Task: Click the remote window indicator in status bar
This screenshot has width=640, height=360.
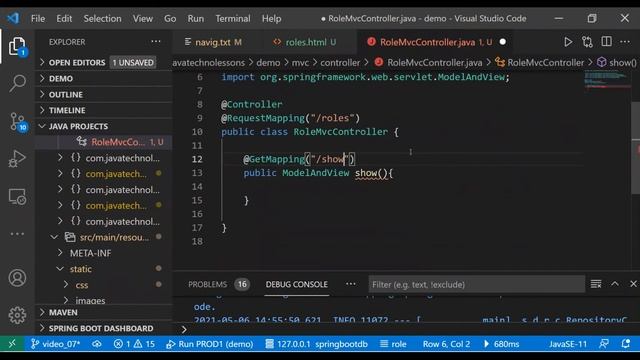Action: click(12, 344)
